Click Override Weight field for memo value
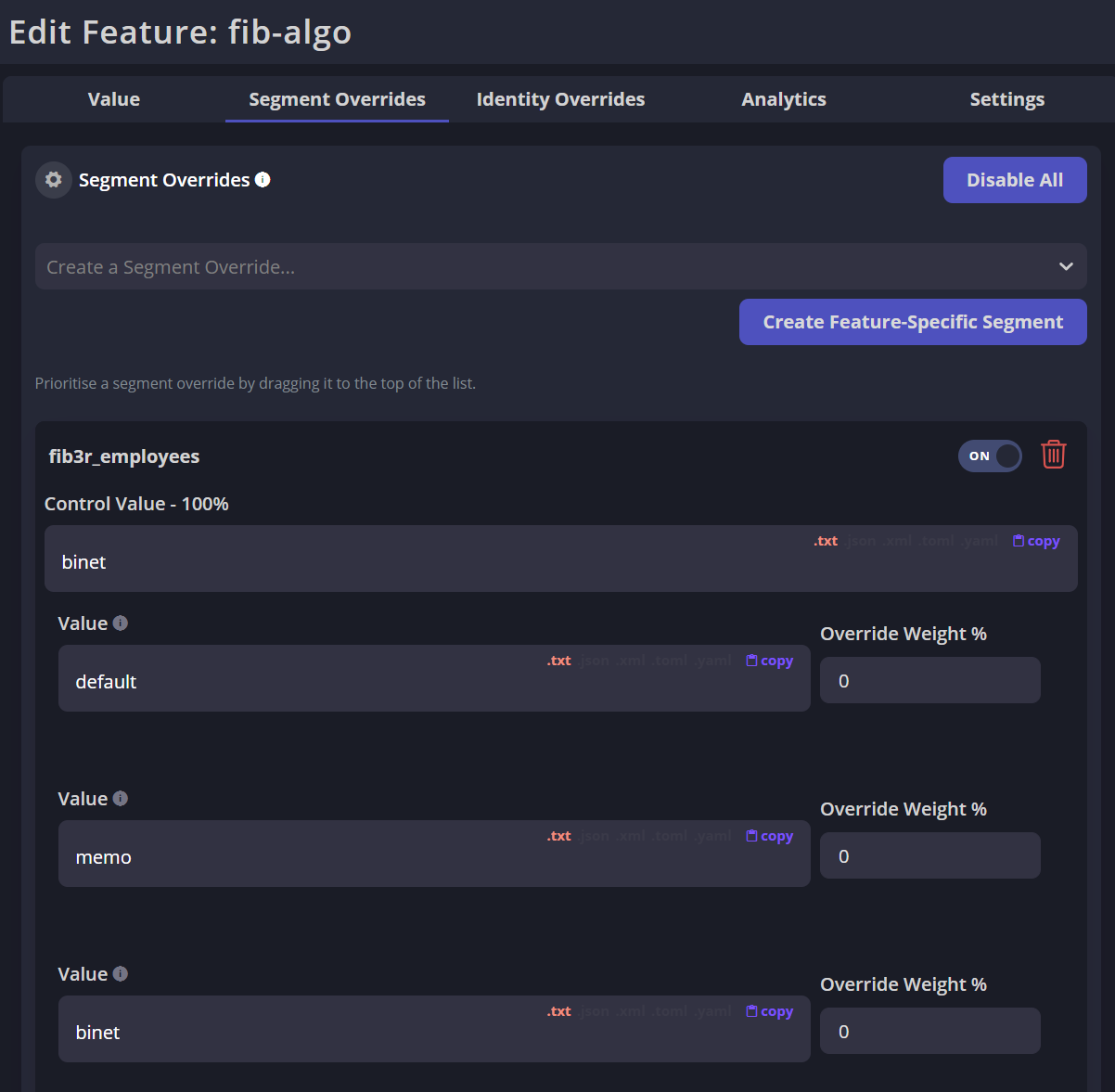This screenshot has height=1092, width=1115. point(930,855)
